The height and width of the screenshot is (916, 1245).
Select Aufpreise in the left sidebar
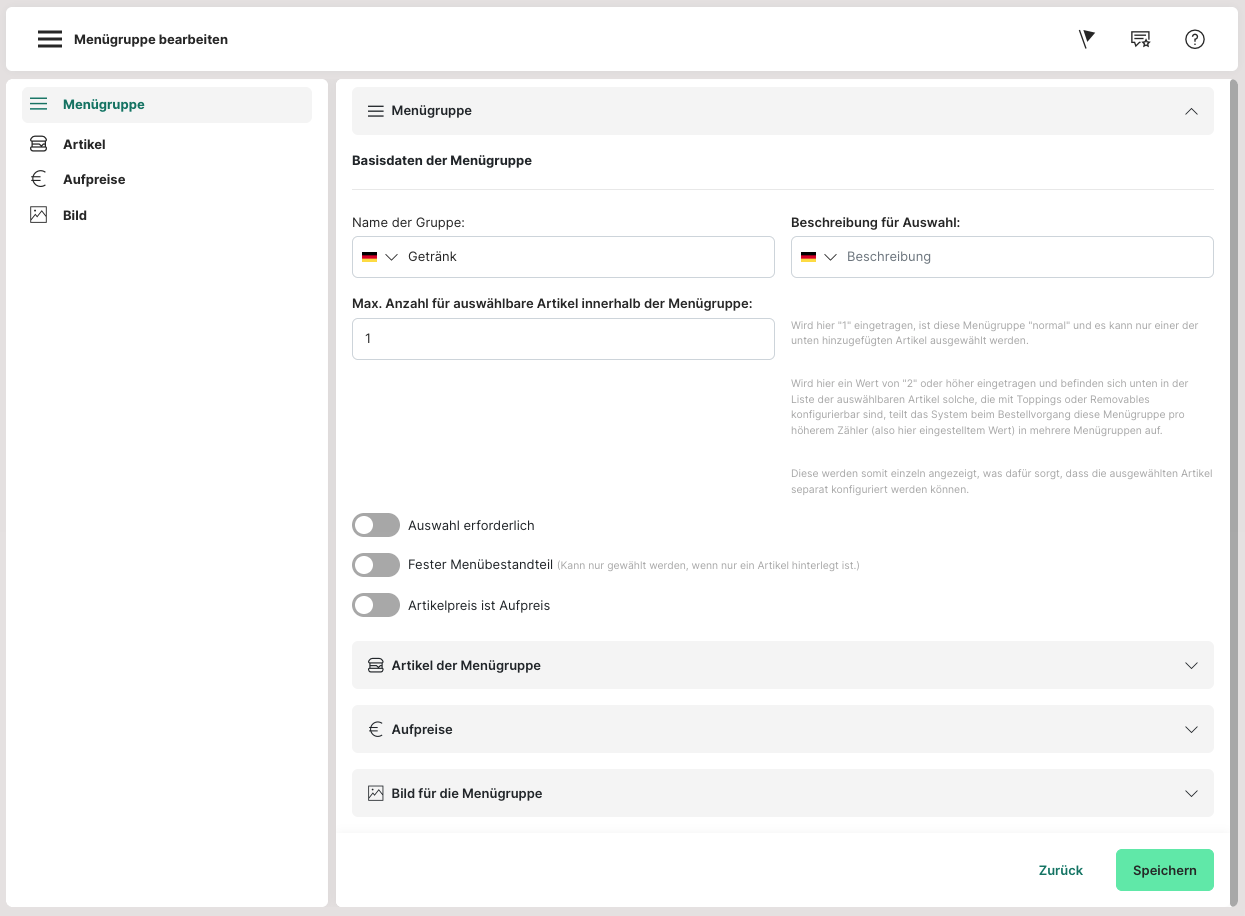[94, 179]
